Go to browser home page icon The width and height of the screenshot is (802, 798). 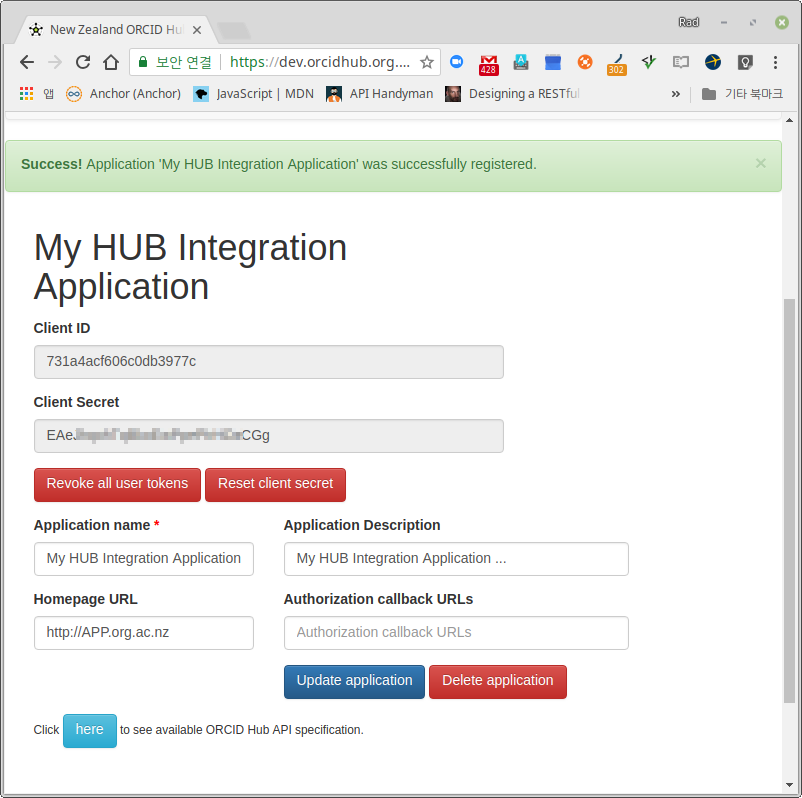click(x=111, y=62)
